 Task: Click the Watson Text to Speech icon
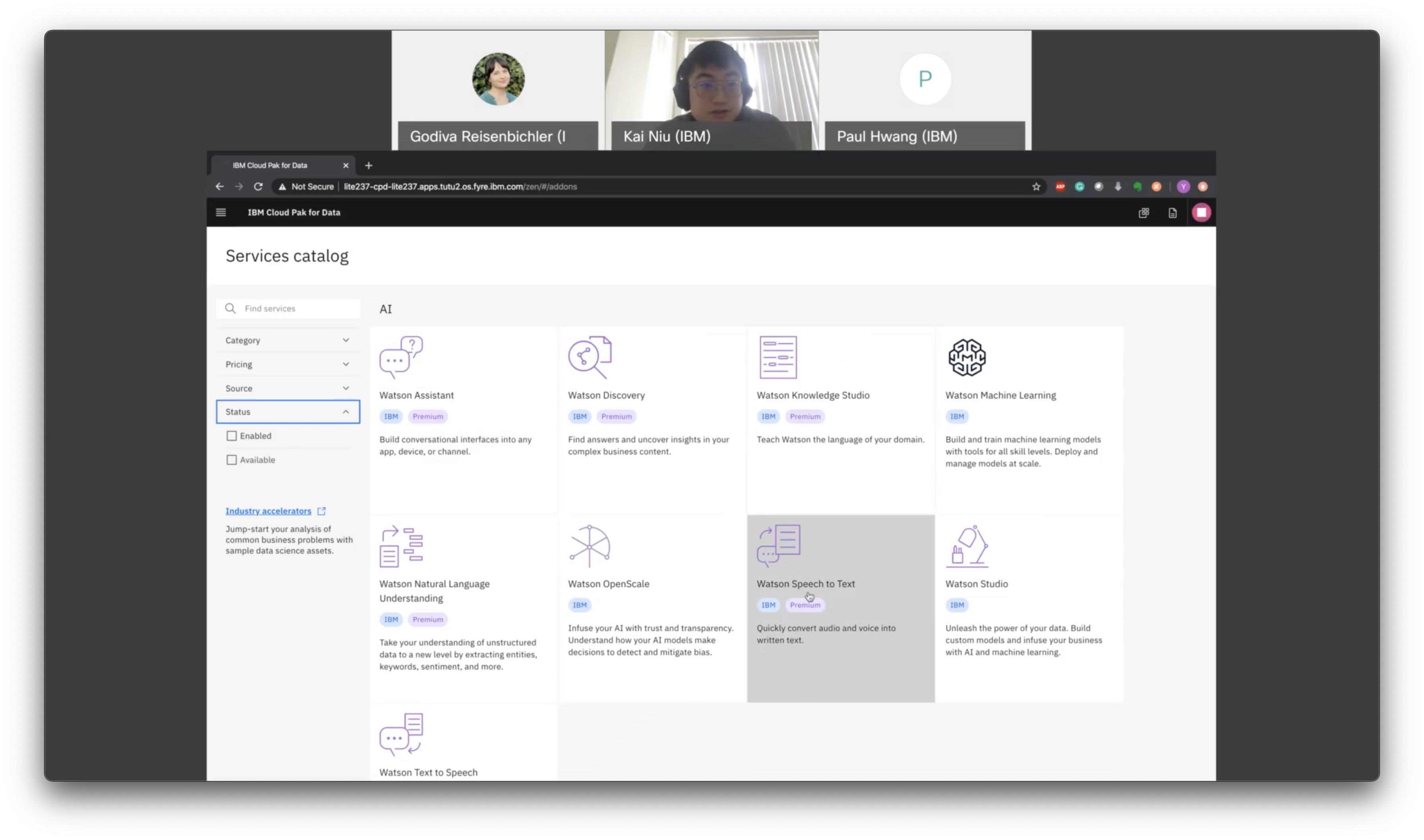tap(401, 734)
